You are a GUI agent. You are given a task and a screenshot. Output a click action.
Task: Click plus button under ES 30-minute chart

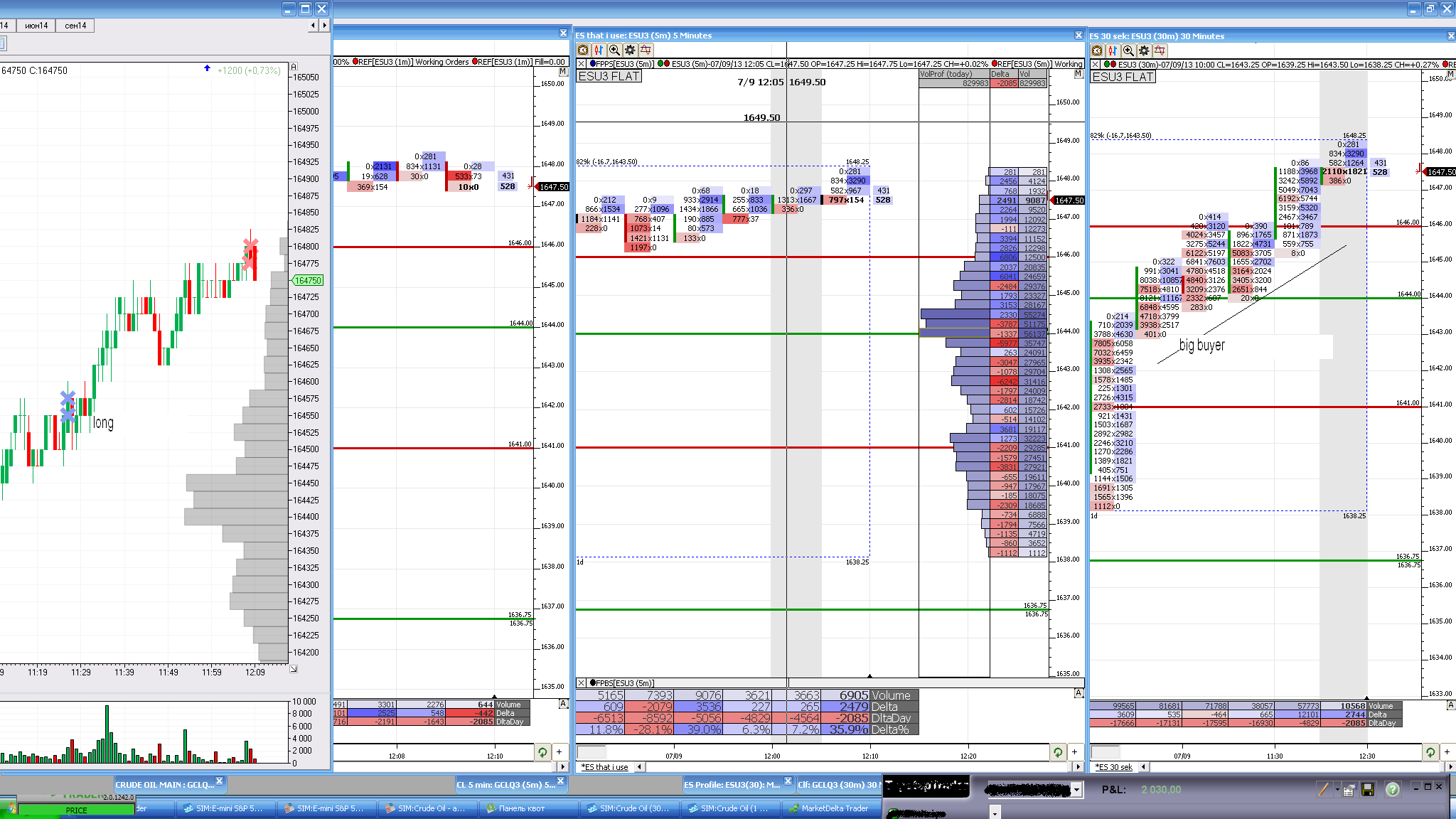1447,751
